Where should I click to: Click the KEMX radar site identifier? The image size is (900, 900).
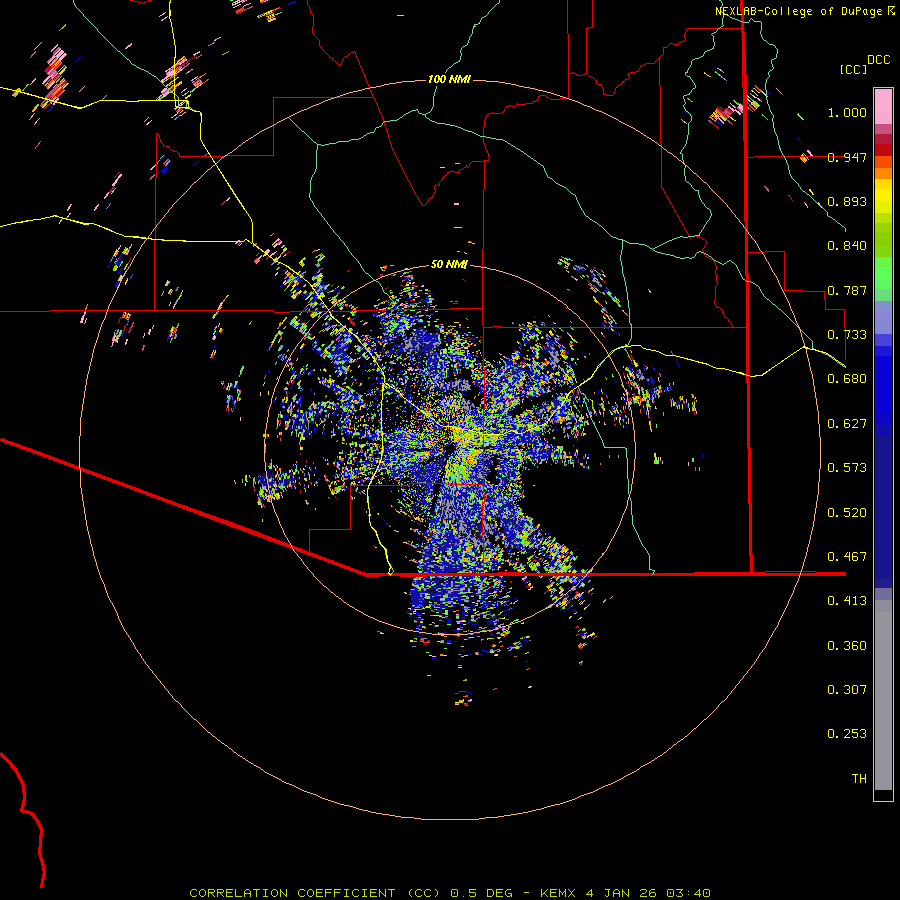pyautogui.click(x=559, y=893)
